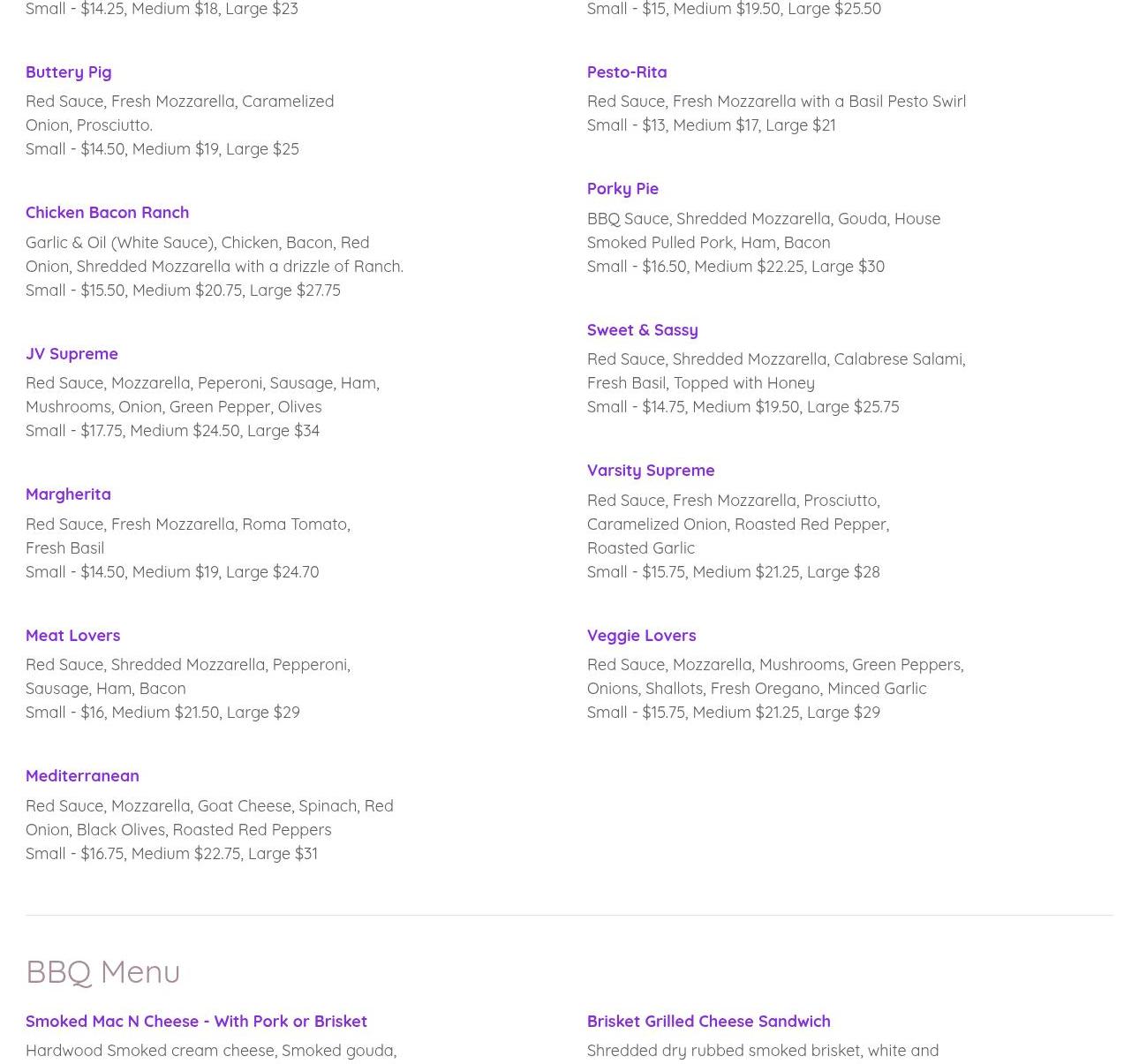Image resolution: width=1139 pixels, height=1064 pixels.
Task: Select the Mediterranean pizza price text
Action: [171, 853]
